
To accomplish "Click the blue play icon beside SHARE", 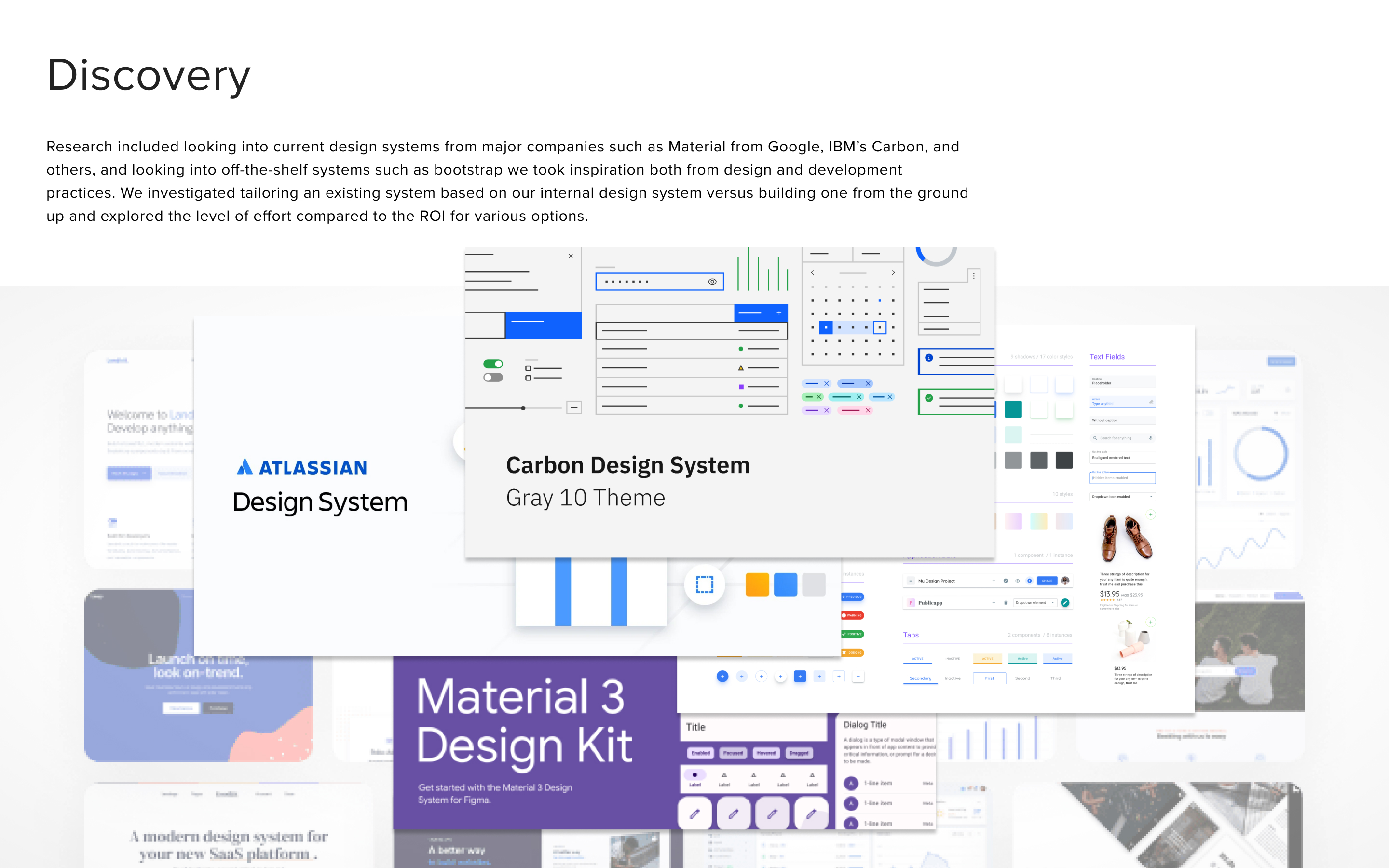I will [1029, 581].
